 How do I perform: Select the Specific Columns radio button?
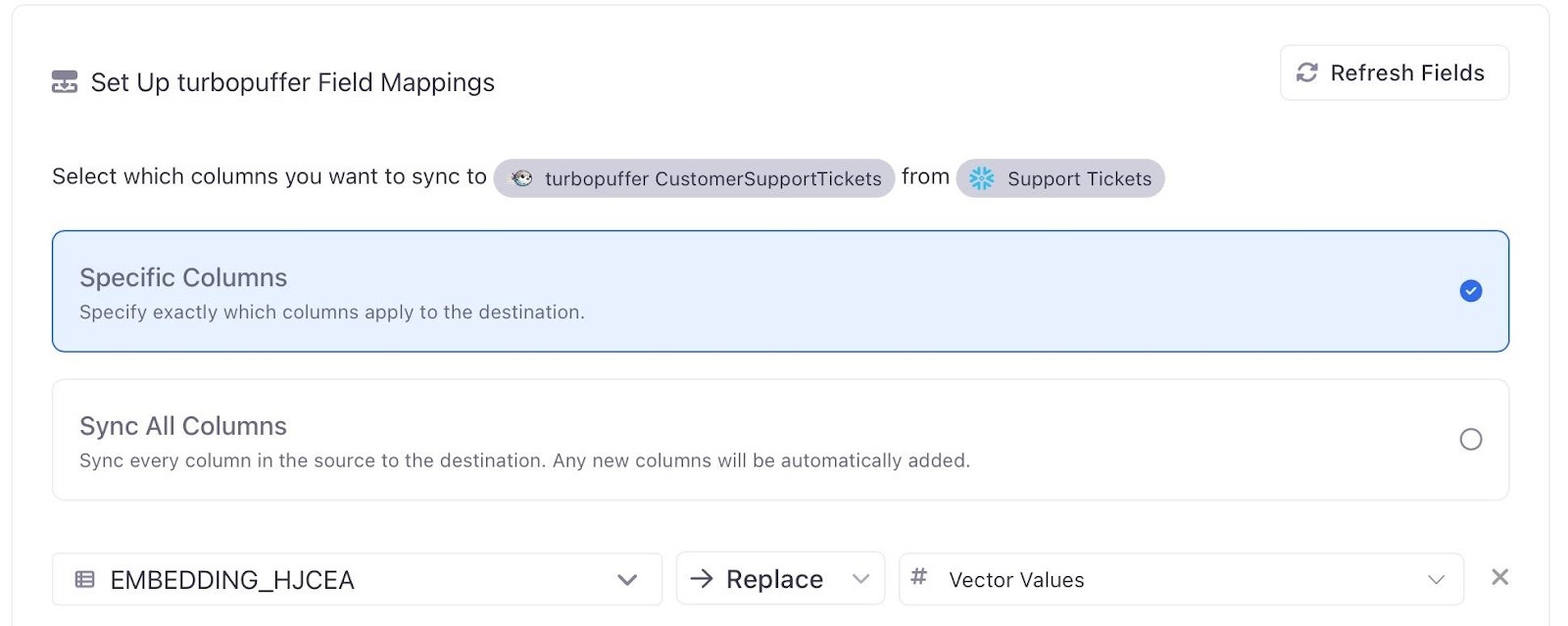point(1470,291)
